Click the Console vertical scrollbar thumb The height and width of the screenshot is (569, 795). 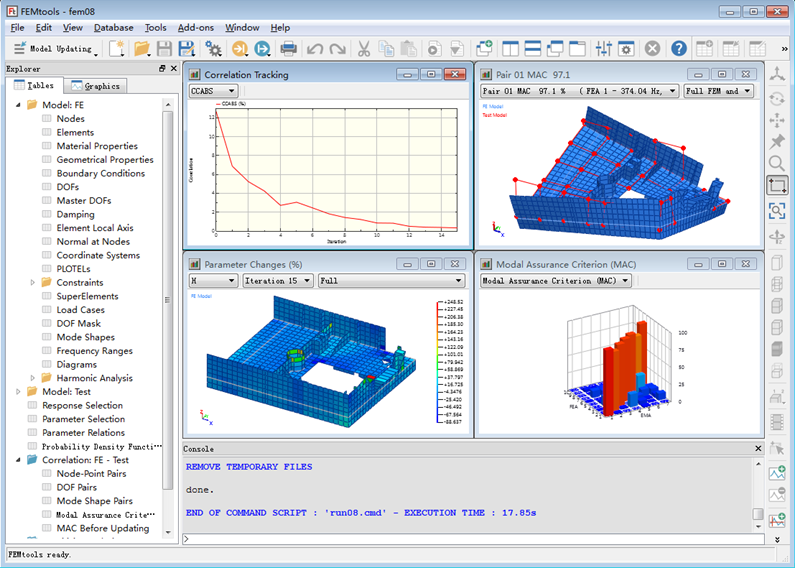click(x=758, y=514)
